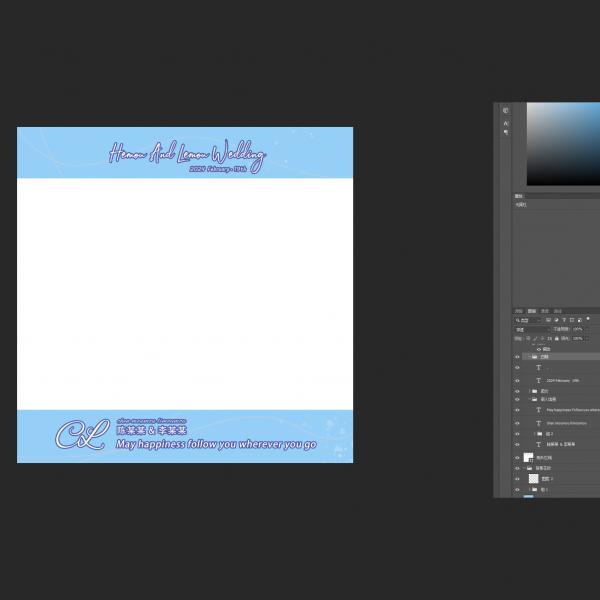Click the shape layer filter icon
The height and width of the screenshot is (600, 600).
coord(572,320)
